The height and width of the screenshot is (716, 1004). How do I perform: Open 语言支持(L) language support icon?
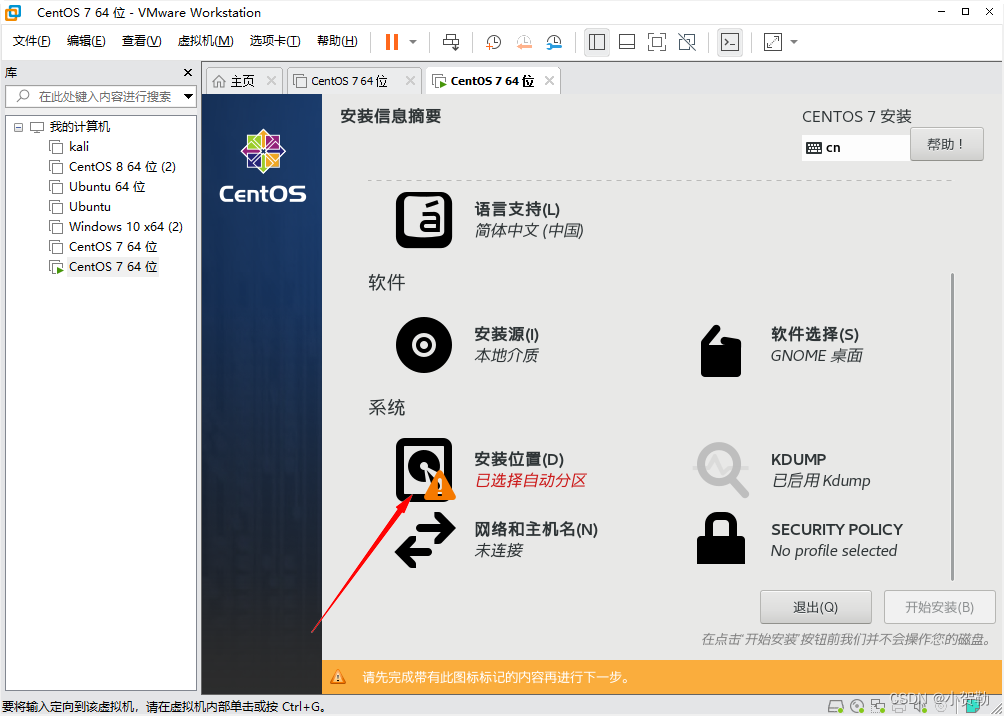tap(424, 220)
